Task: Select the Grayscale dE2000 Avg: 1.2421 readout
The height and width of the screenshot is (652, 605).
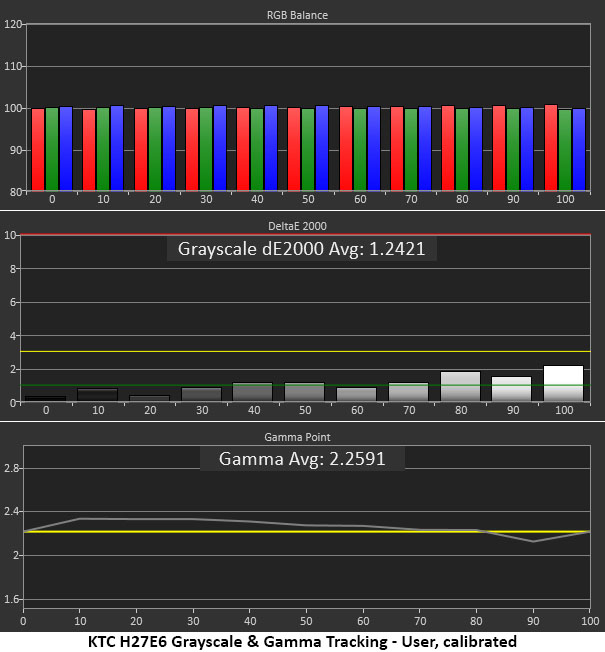Action: point(301,249)
